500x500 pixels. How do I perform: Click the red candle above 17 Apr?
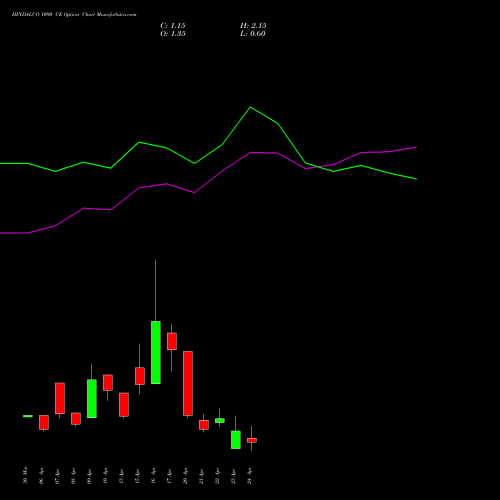point(172,341)
